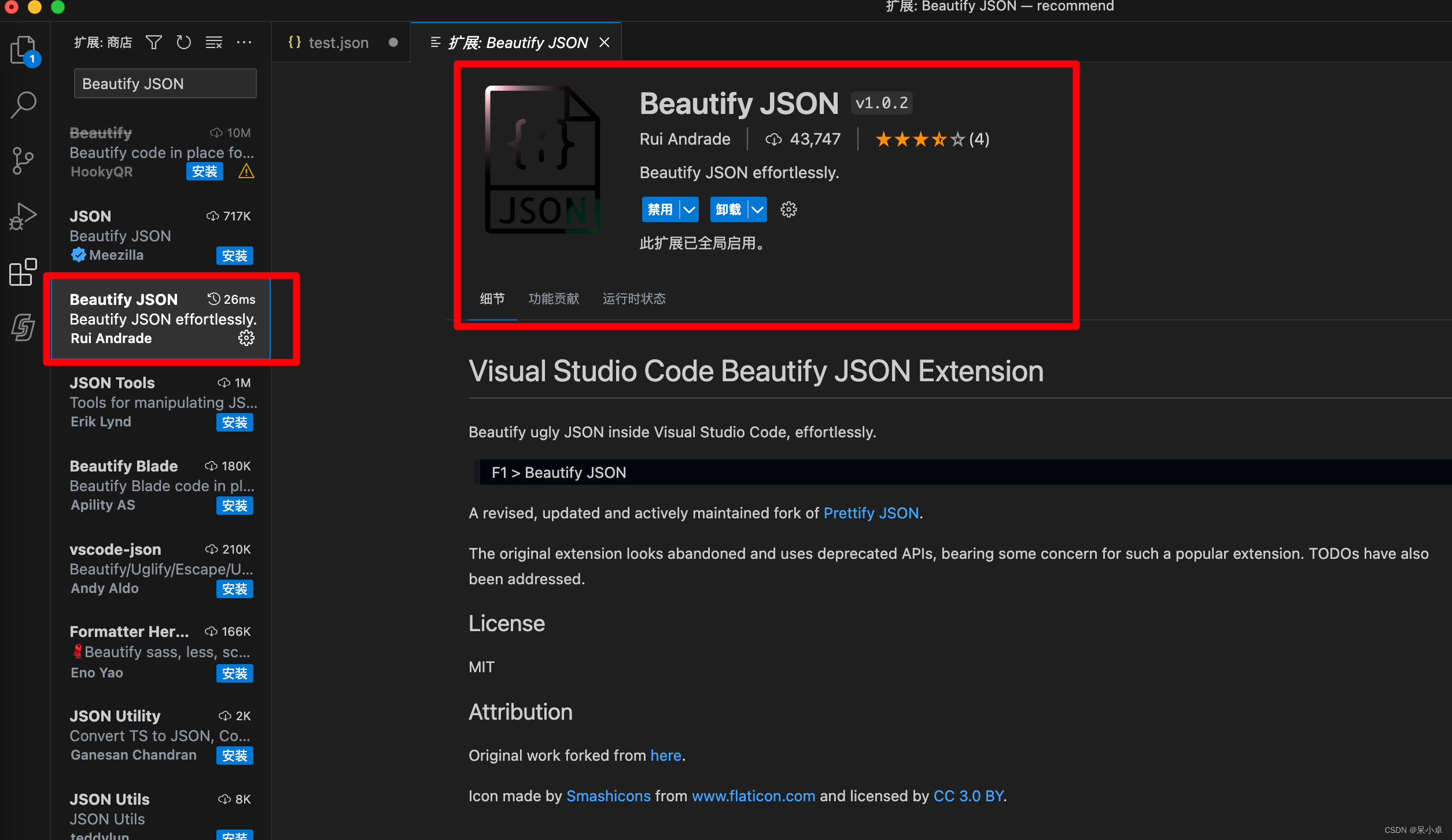
Task: Open Source Control view icon
Action: 23,160
